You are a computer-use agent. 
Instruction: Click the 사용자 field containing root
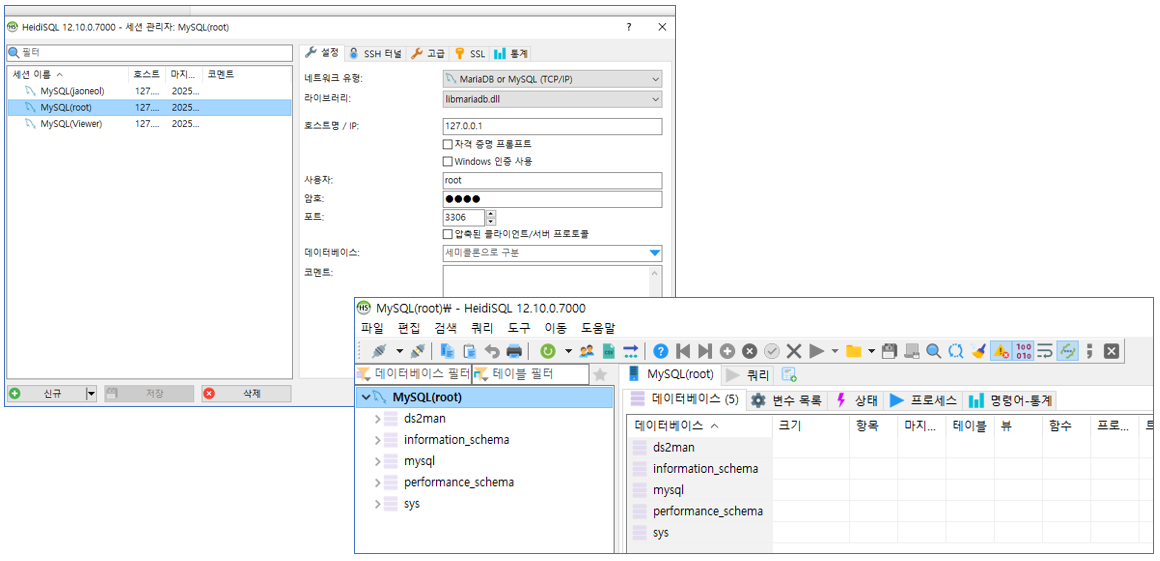pos(552,180)
